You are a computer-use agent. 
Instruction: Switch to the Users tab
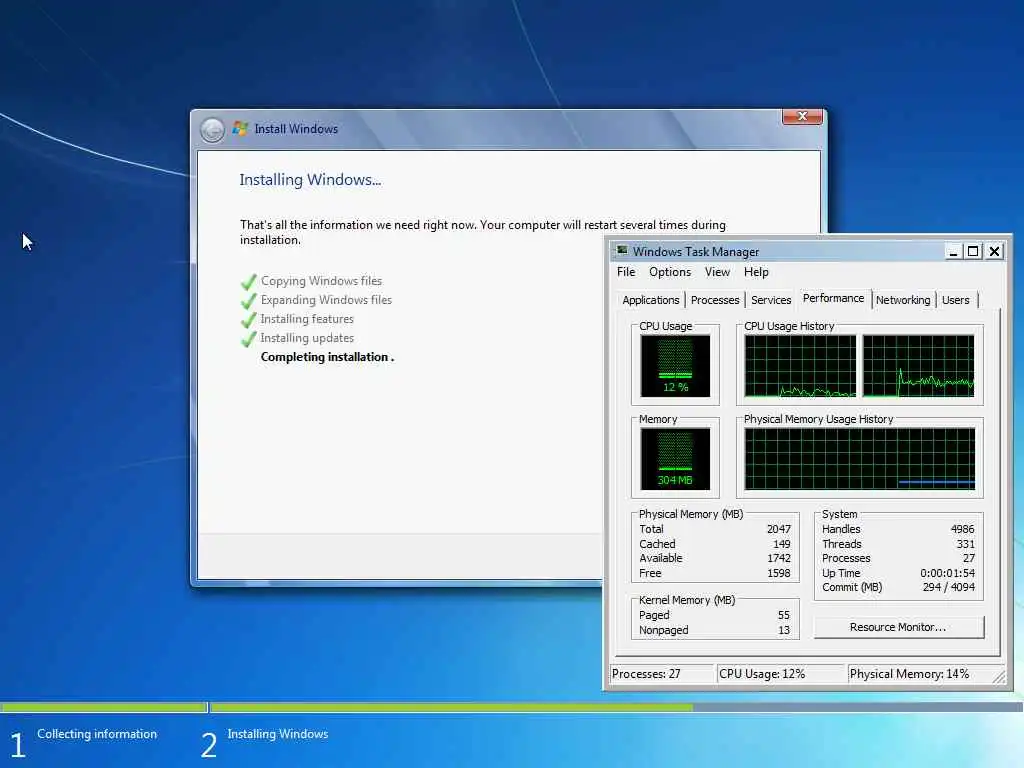tap(955, 300)
